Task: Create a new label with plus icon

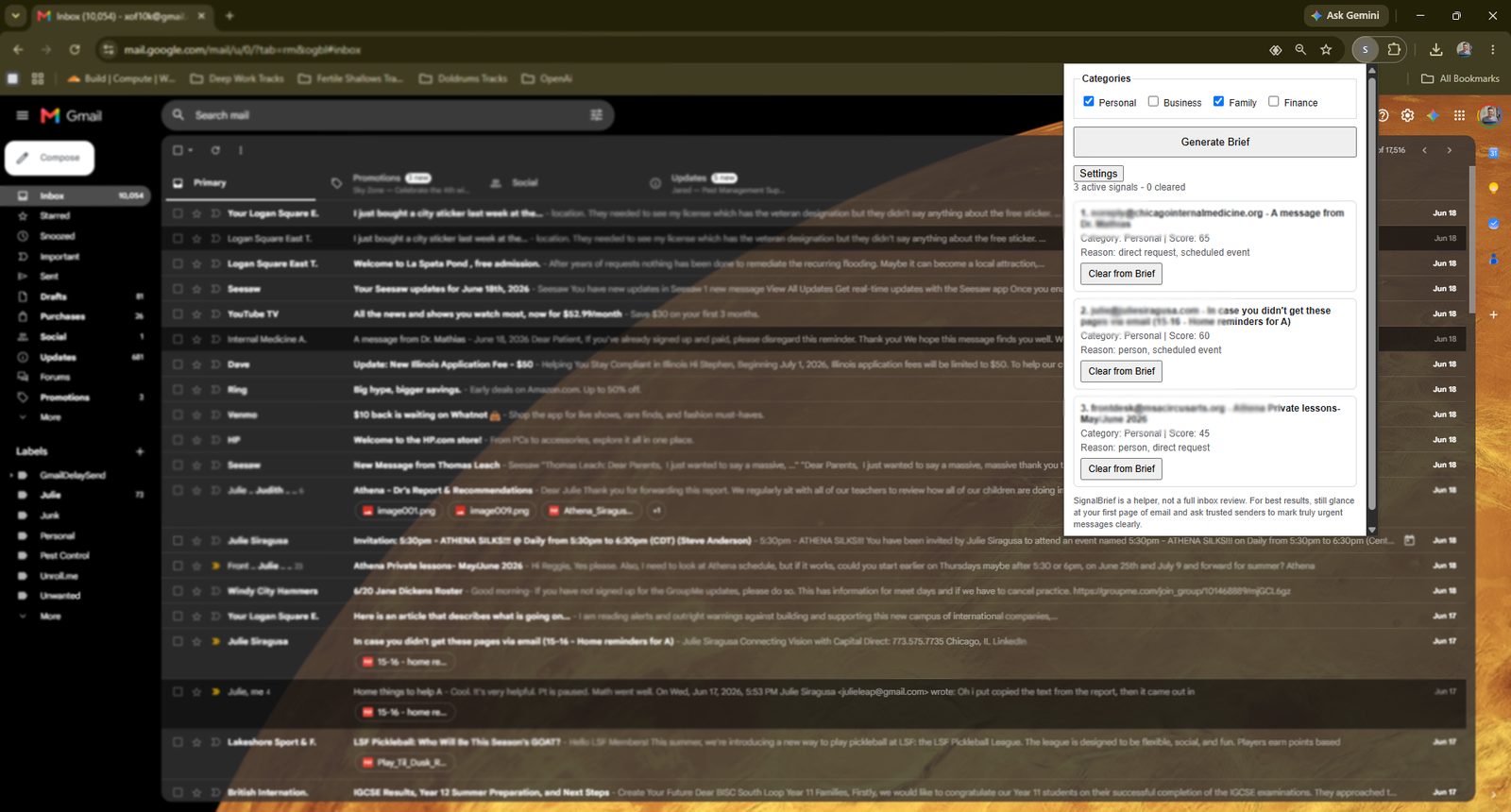Action: pos(140,451)
